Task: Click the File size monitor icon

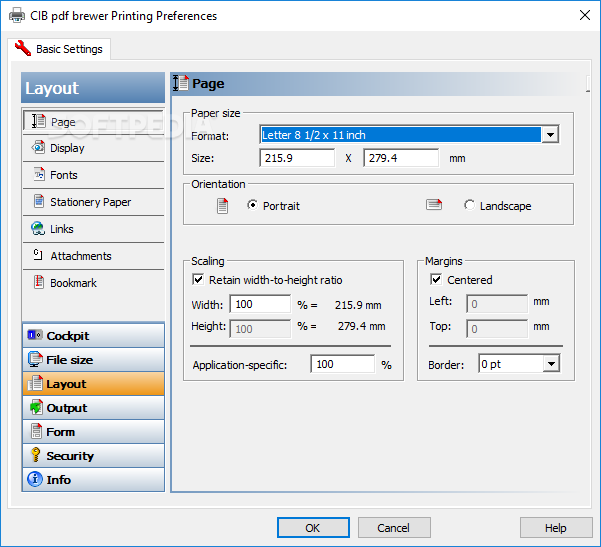Action: (x=35, y=359)
